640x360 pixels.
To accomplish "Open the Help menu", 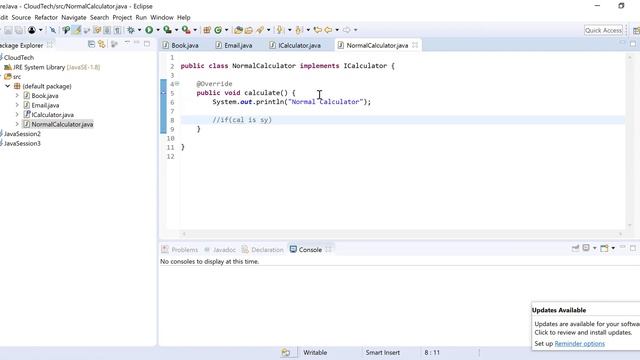I will point(184,18).
